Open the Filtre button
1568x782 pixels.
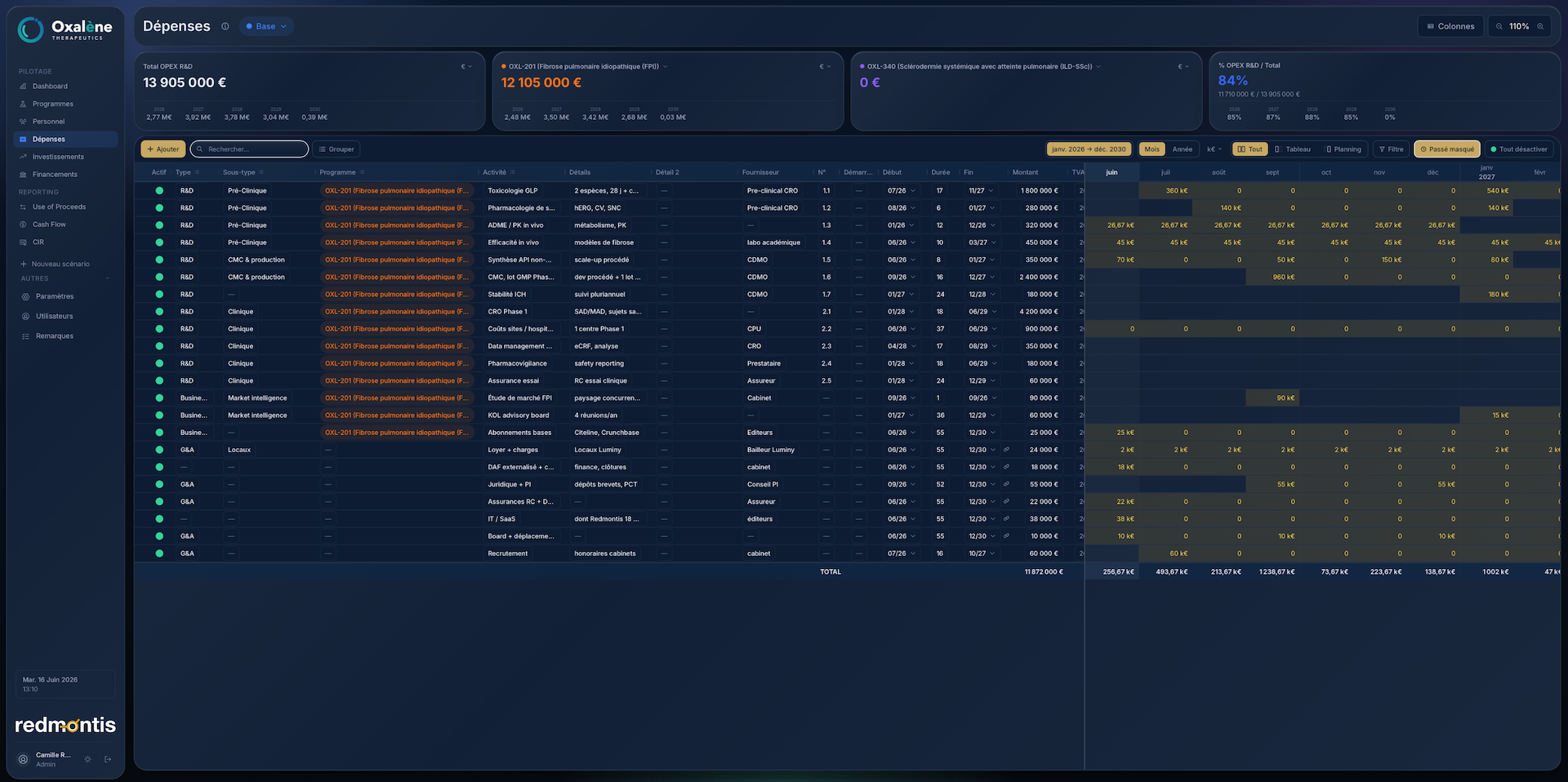[x=1391, y=149]
